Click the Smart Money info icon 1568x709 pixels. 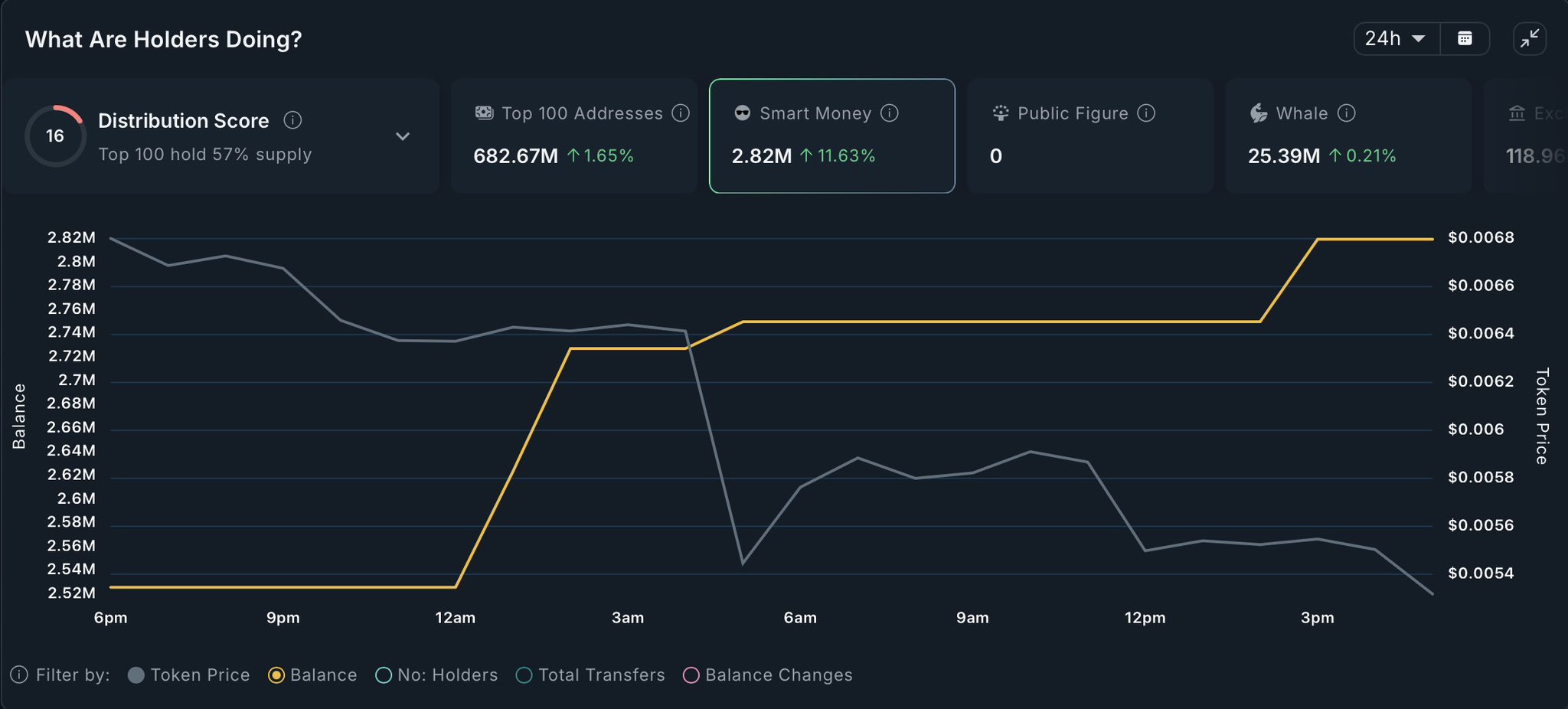890,113
